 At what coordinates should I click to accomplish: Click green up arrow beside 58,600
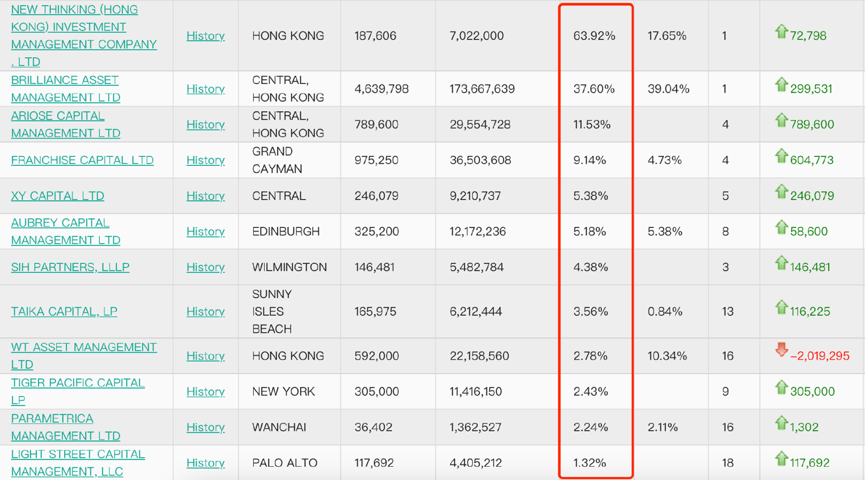[x=781, y=228]
